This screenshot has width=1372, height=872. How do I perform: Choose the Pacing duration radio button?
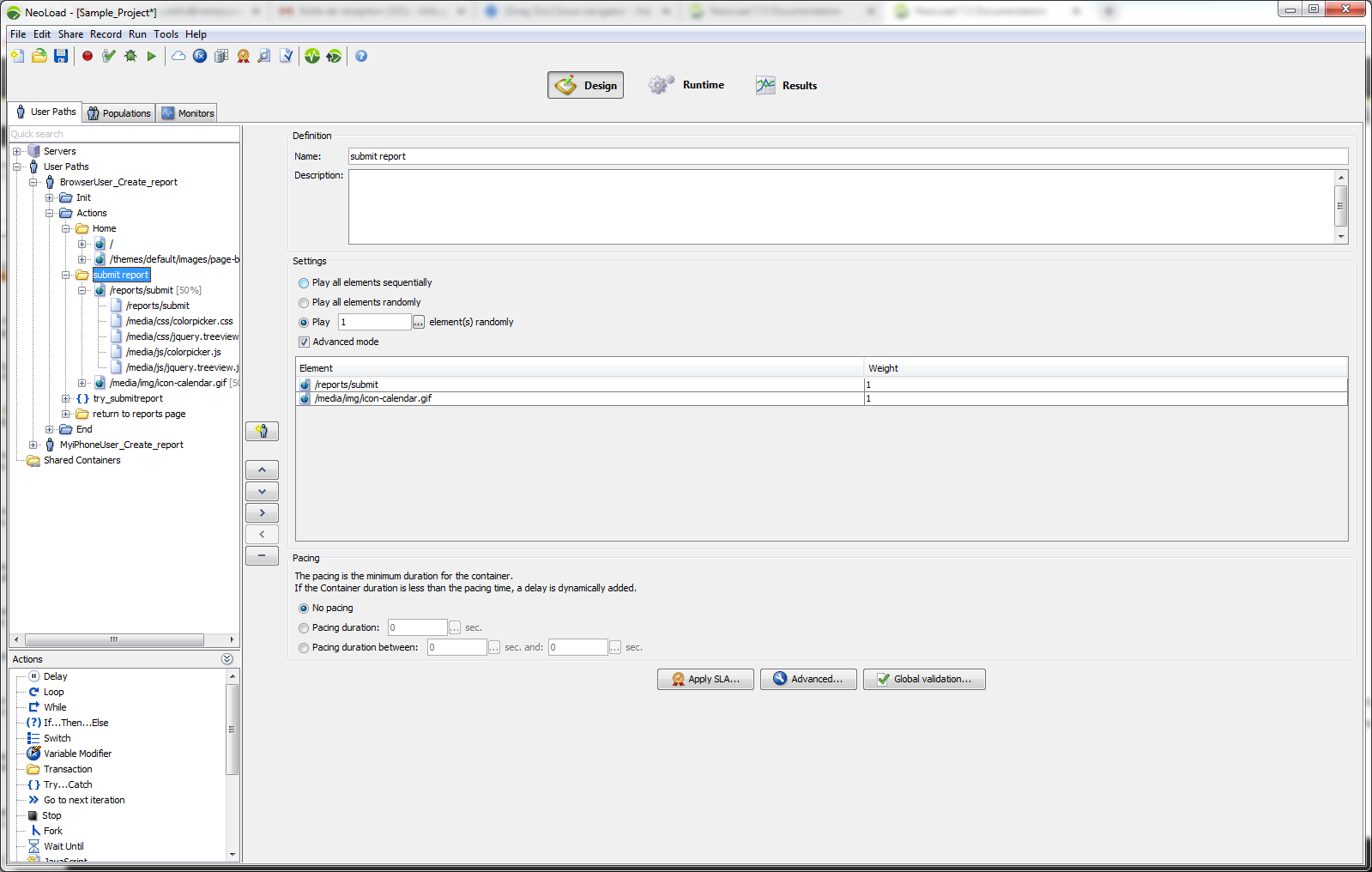[x=304, y=628]
